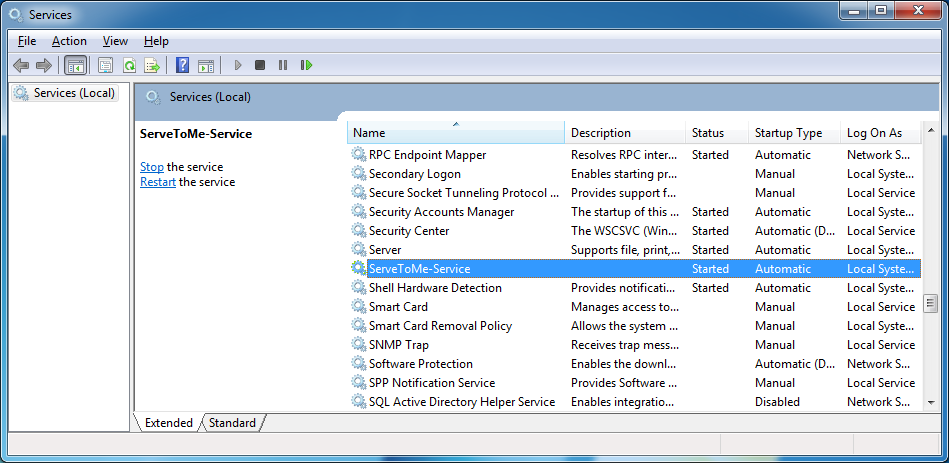
Task: Toggle Show/Hide Console Tree icon
Action: coord(76,65)
